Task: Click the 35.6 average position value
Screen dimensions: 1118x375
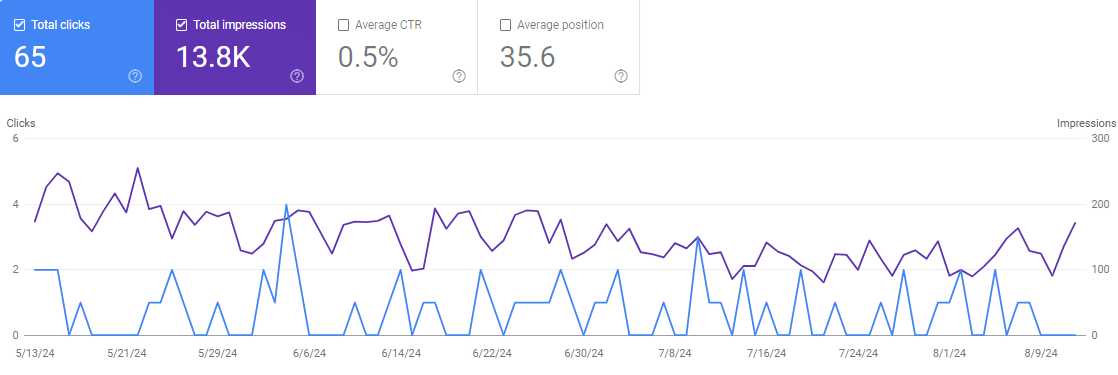Action: click(528, 57)
